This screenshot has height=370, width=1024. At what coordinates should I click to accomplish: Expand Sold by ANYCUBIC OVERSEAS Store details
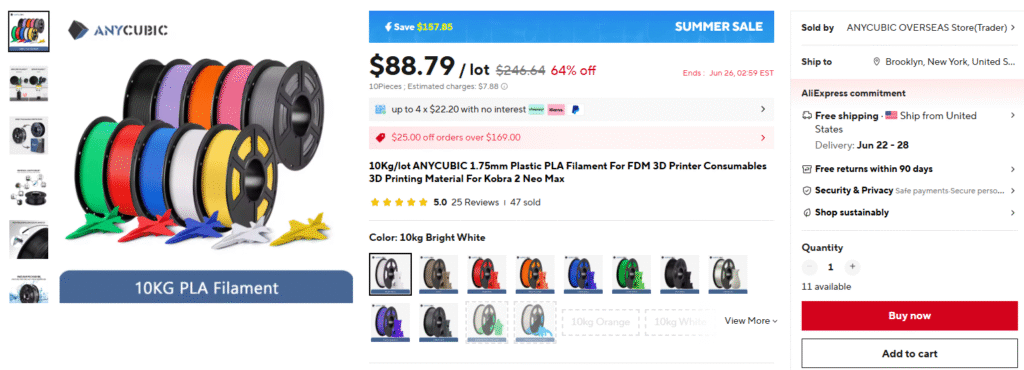point(1013,28)
